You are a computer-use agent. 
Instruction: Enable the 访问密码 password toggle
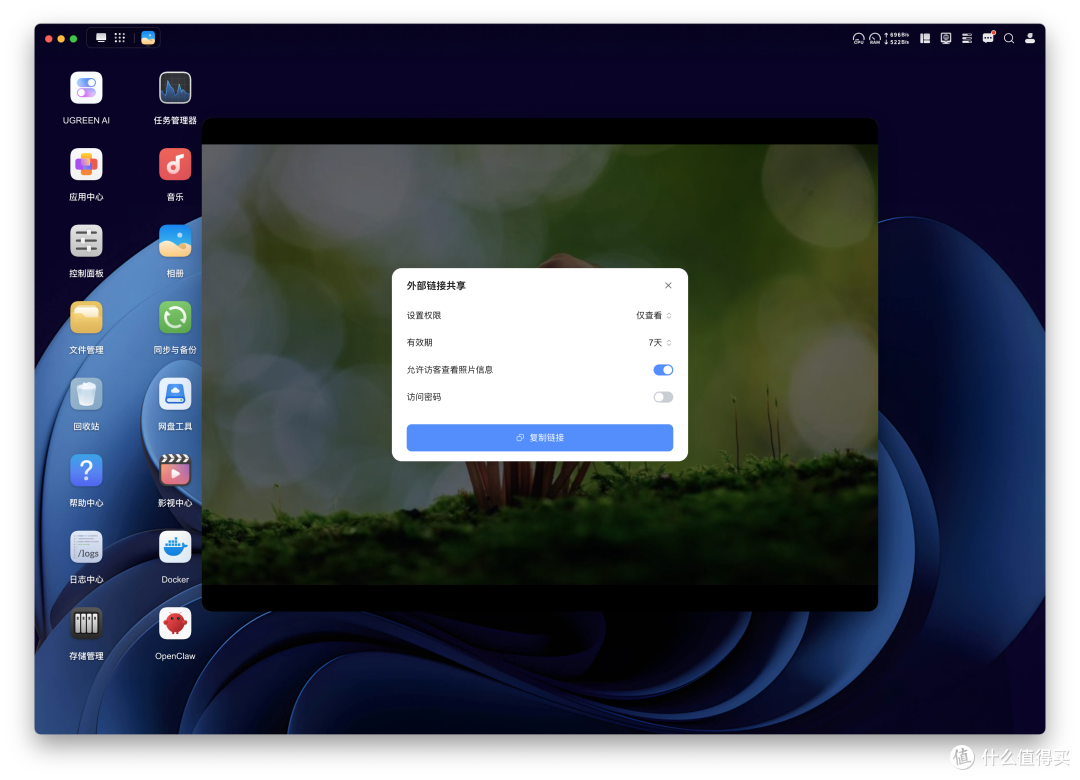coord(663,397)
